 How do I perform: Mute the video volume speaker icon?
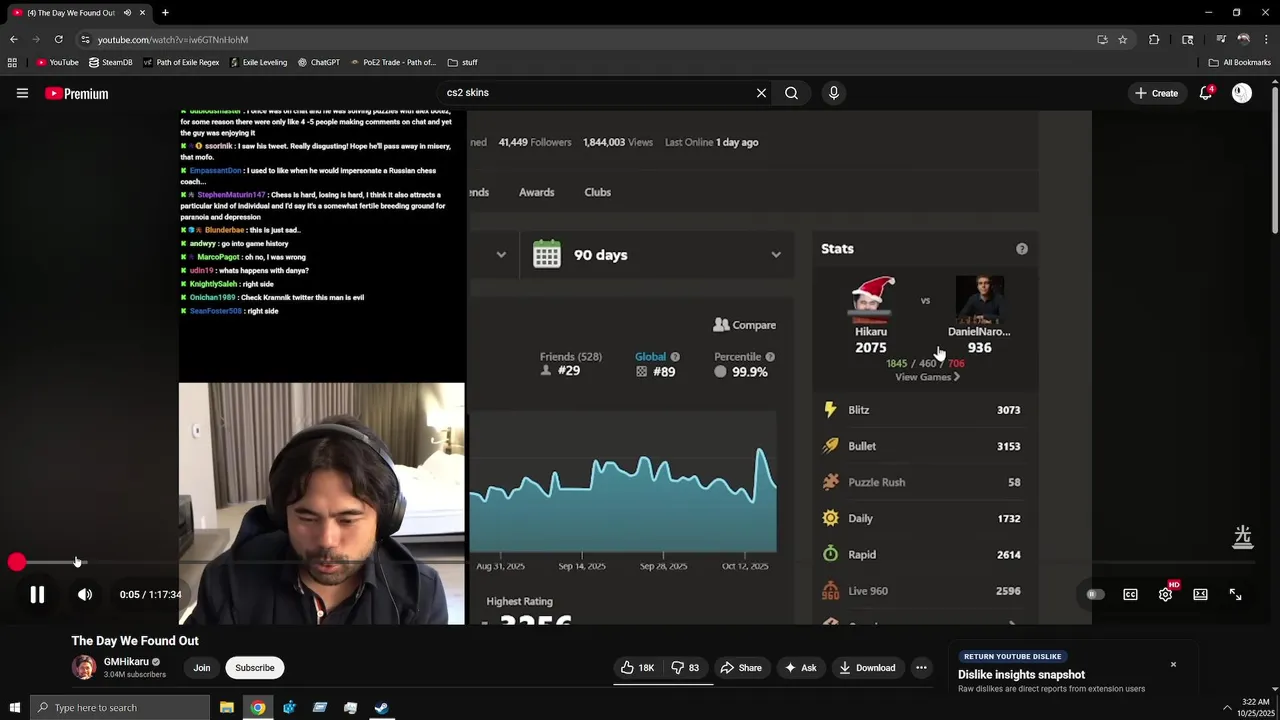point(85,595)
